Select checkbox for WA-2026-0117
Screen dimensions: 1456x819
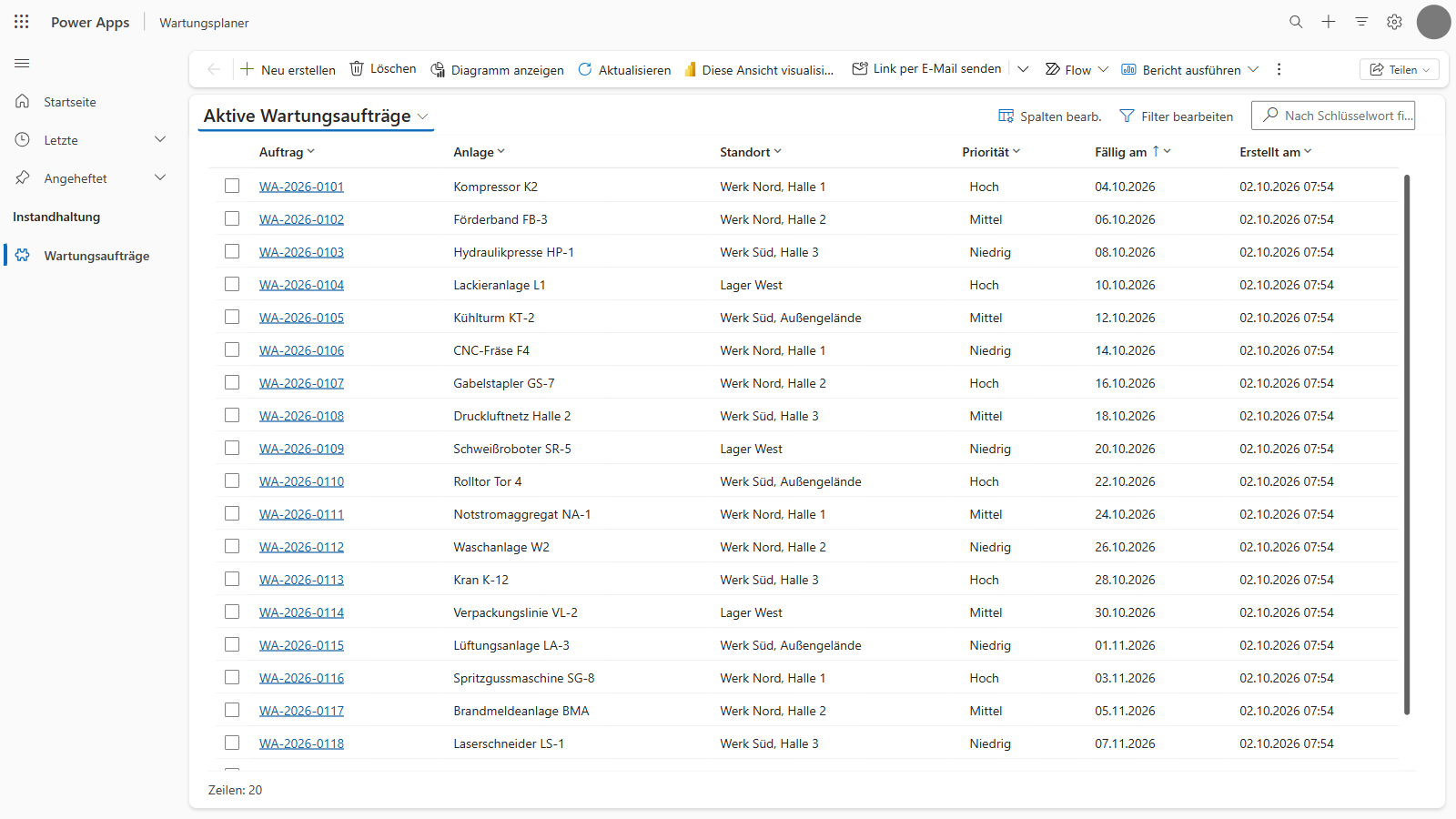[x=232, y=710]
